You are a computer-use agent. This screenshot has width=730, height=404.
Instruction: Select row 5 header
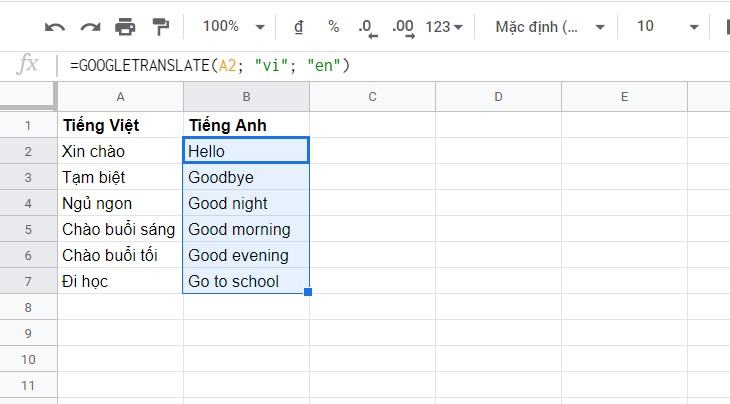28,229
